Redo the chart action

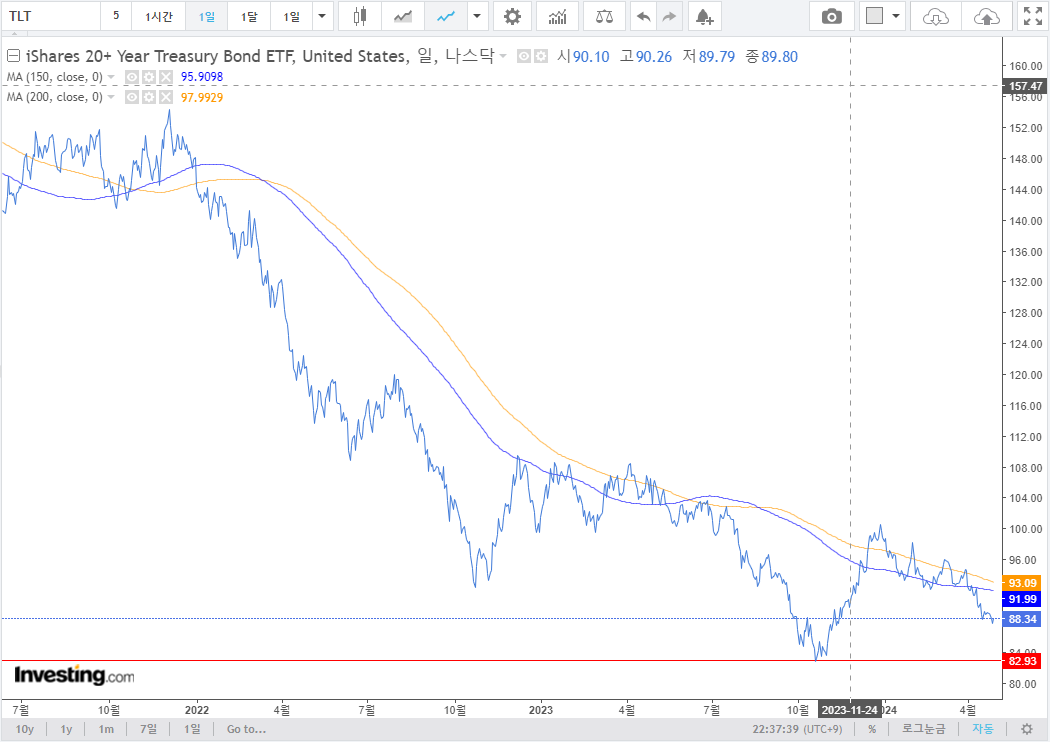669,16
